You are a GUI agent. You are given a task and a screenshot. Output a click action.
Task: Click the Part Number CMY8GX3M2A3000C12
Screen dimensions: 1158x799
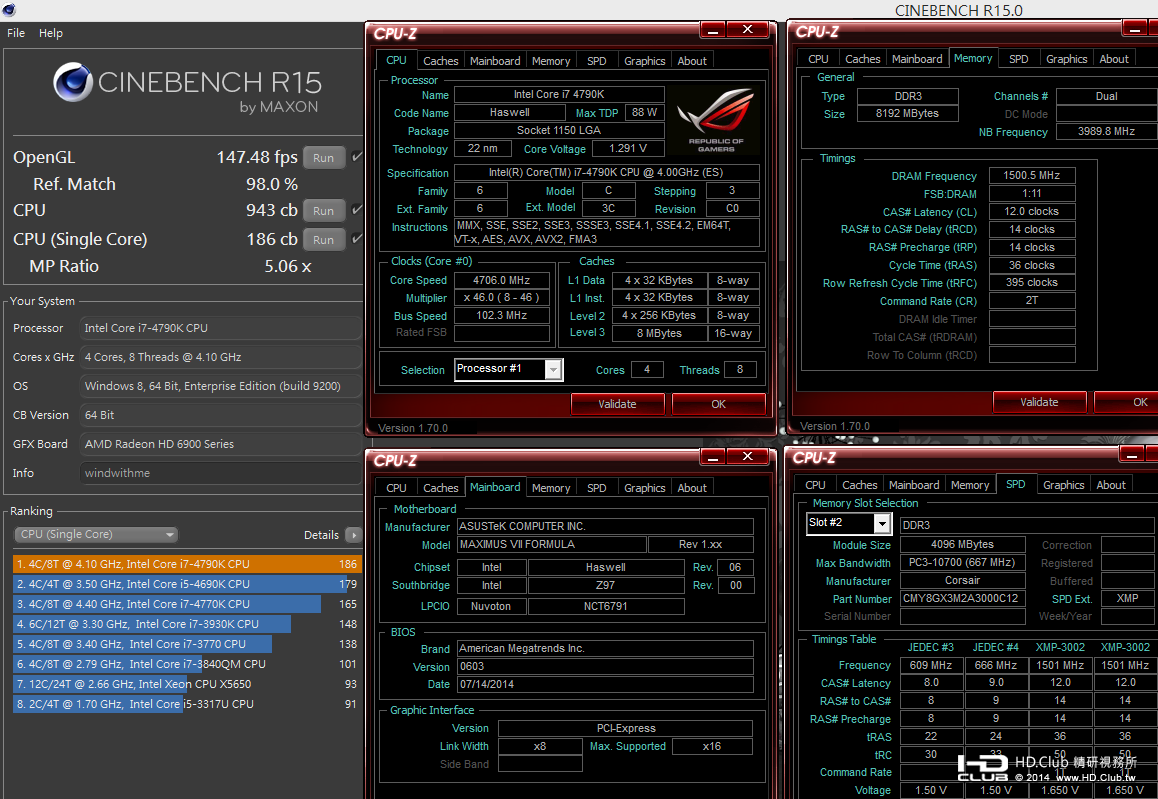(x=962, y=598)
